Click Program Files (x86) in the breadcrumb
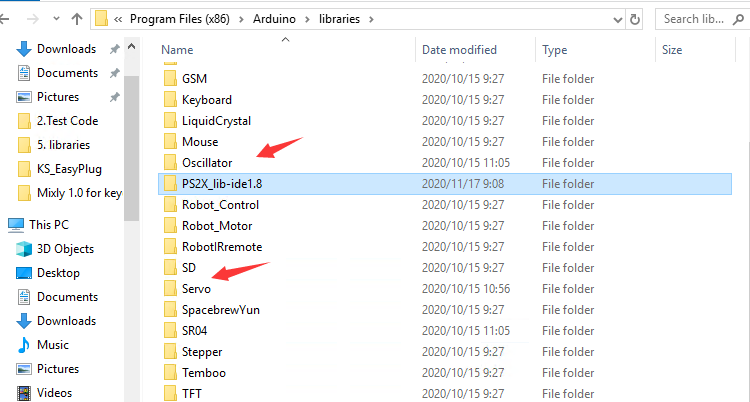 pyautogui.click(x=179, y=19)
